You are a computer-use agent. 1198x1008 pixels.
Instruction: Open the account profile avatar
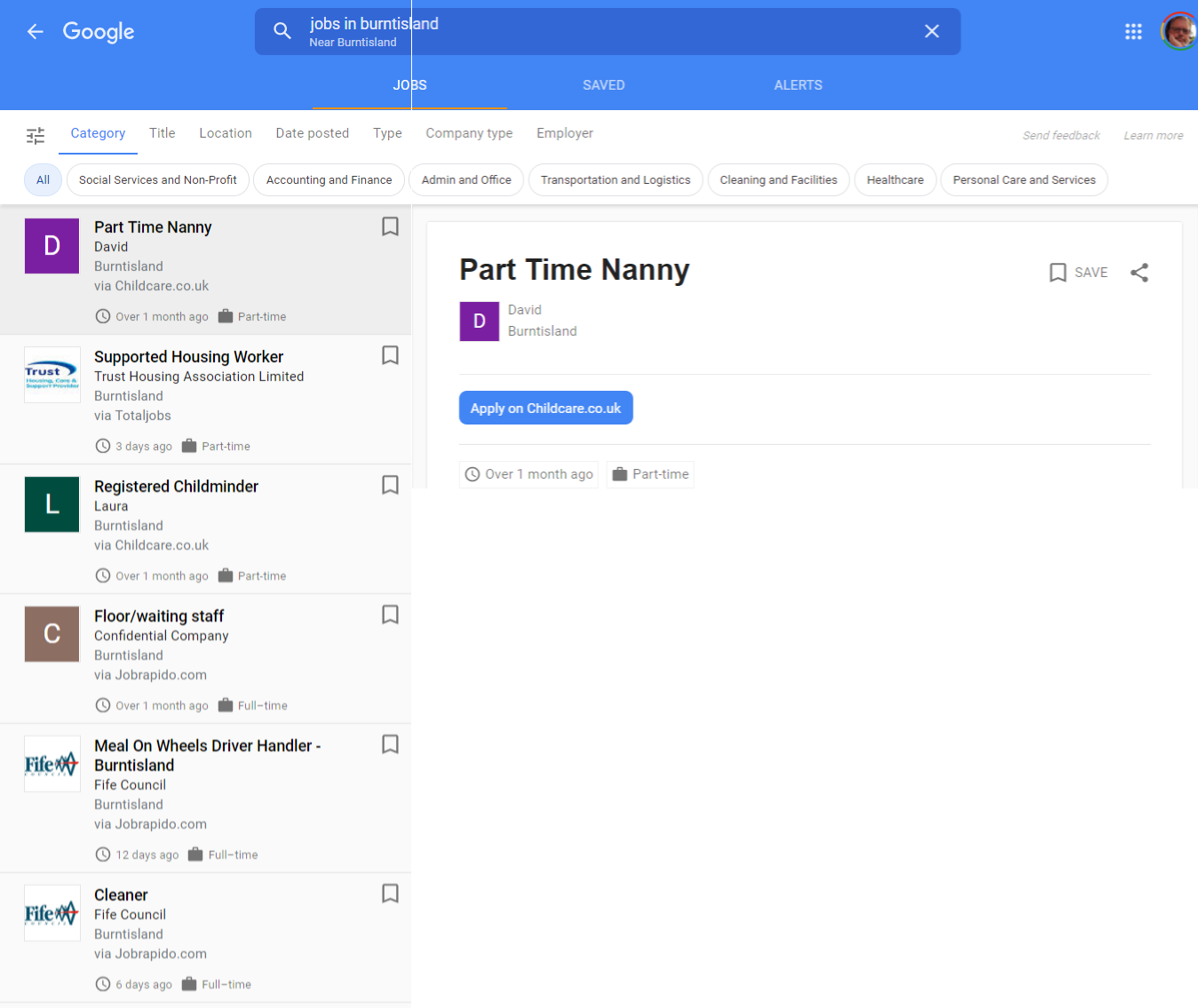(x=1178, y=32)
